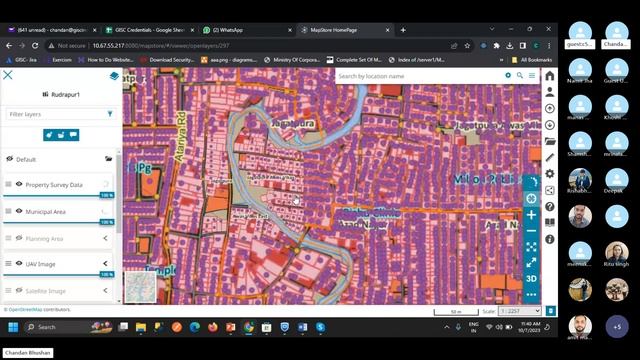
Task: Open the catalog folder icon in sidebar
Action: (550, 141)
